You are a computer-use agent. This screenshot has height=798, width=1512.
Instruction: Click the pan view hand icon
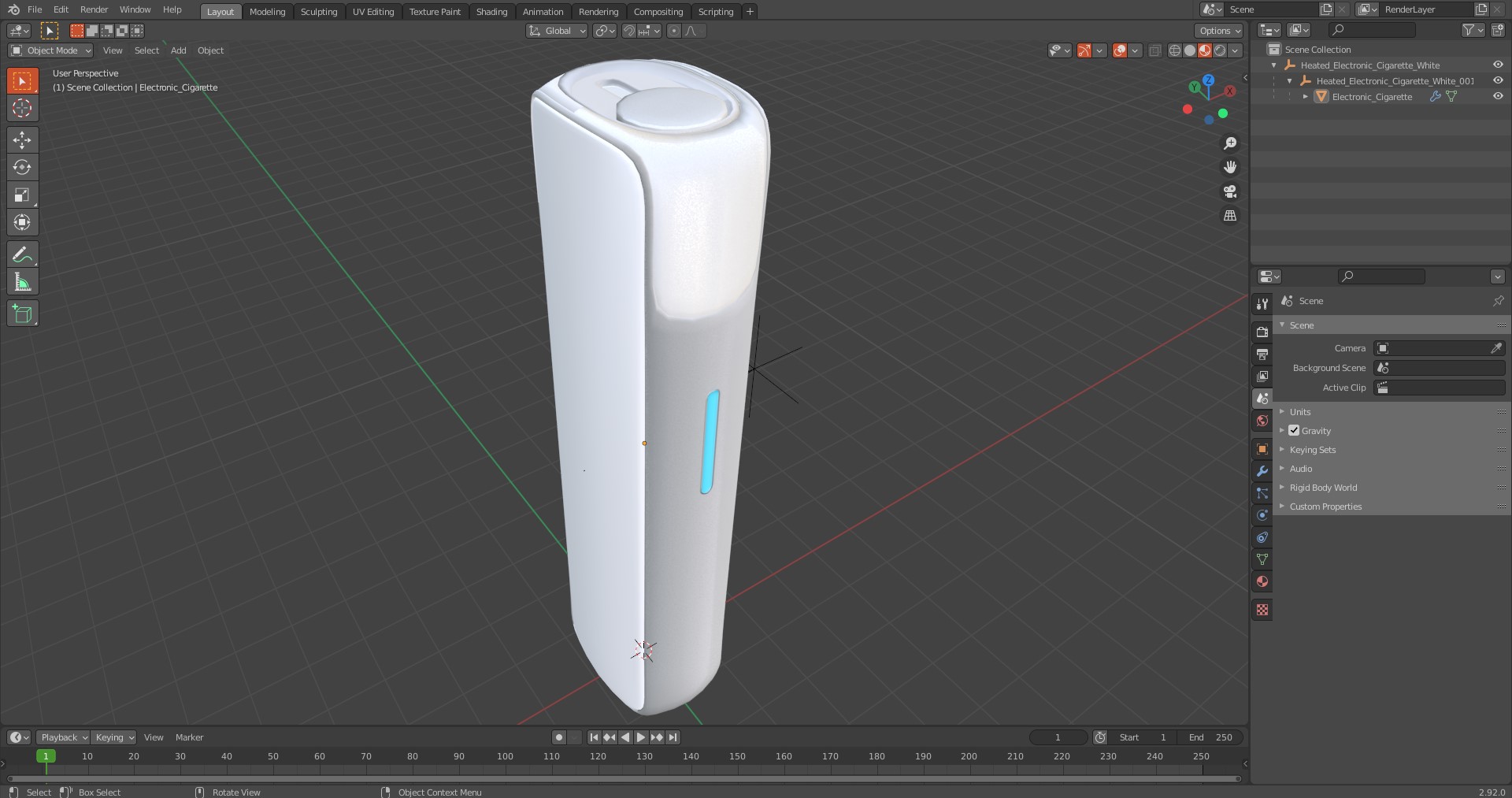1229,167
